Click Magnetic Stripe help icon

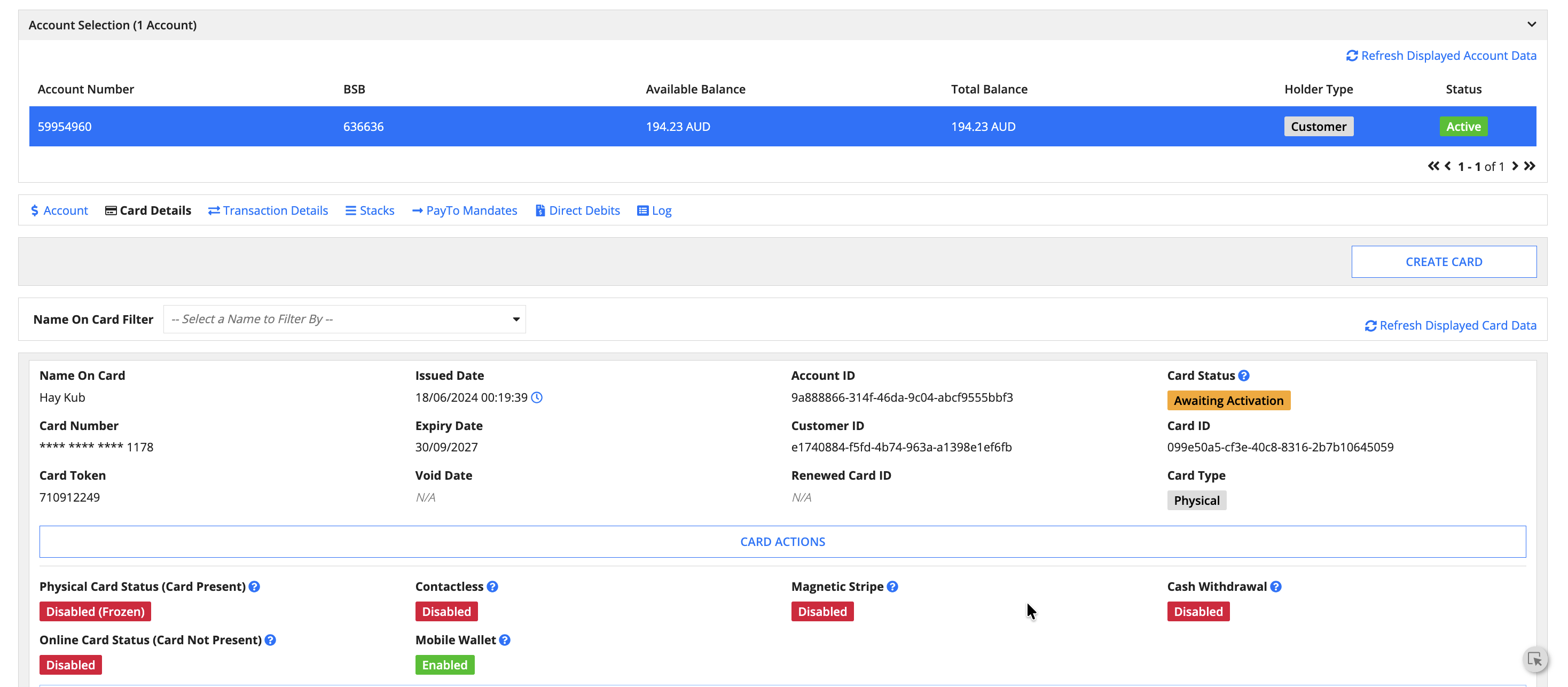pos(892,587)
